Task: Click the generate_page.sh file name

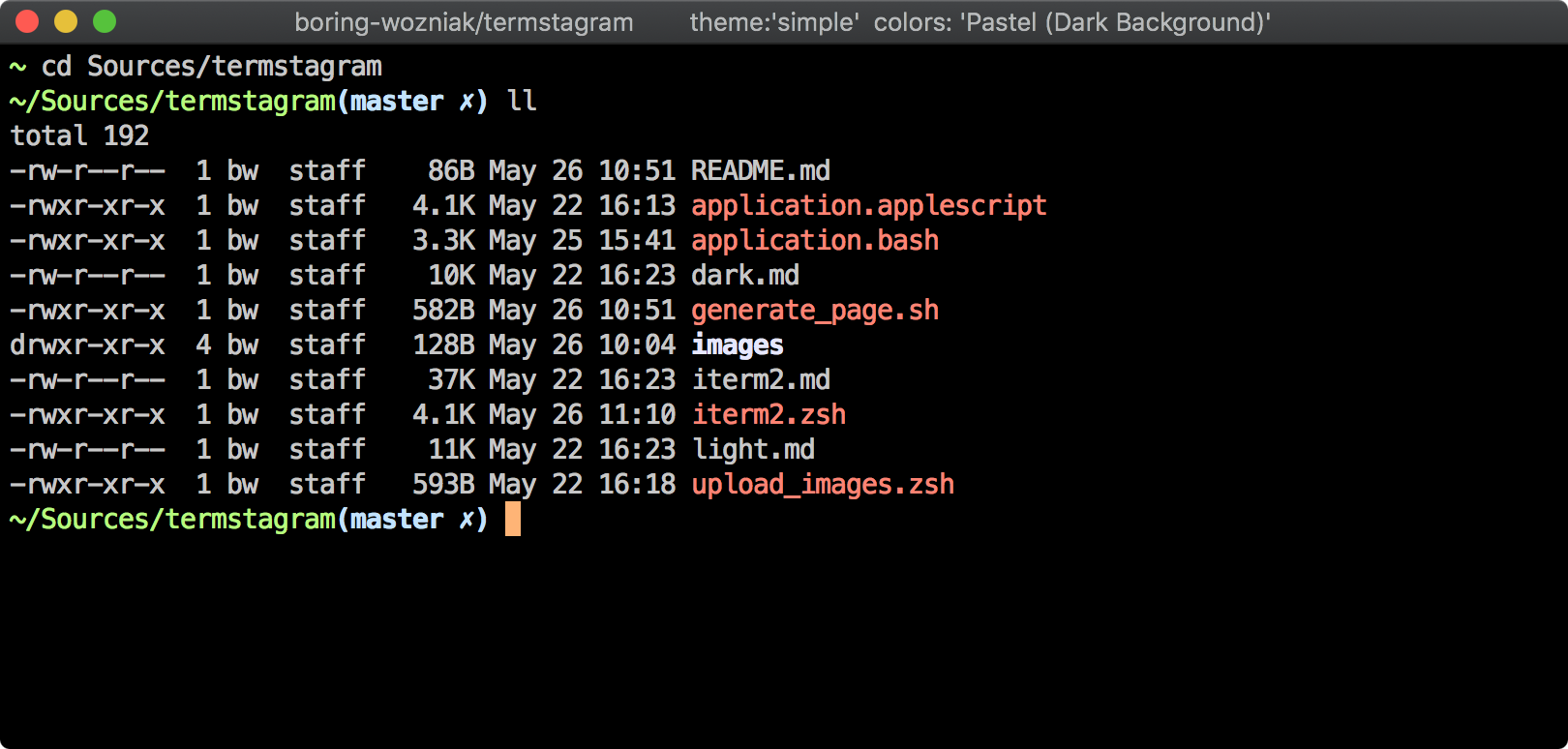Action: pyautogui.click(x=814, y=311)
